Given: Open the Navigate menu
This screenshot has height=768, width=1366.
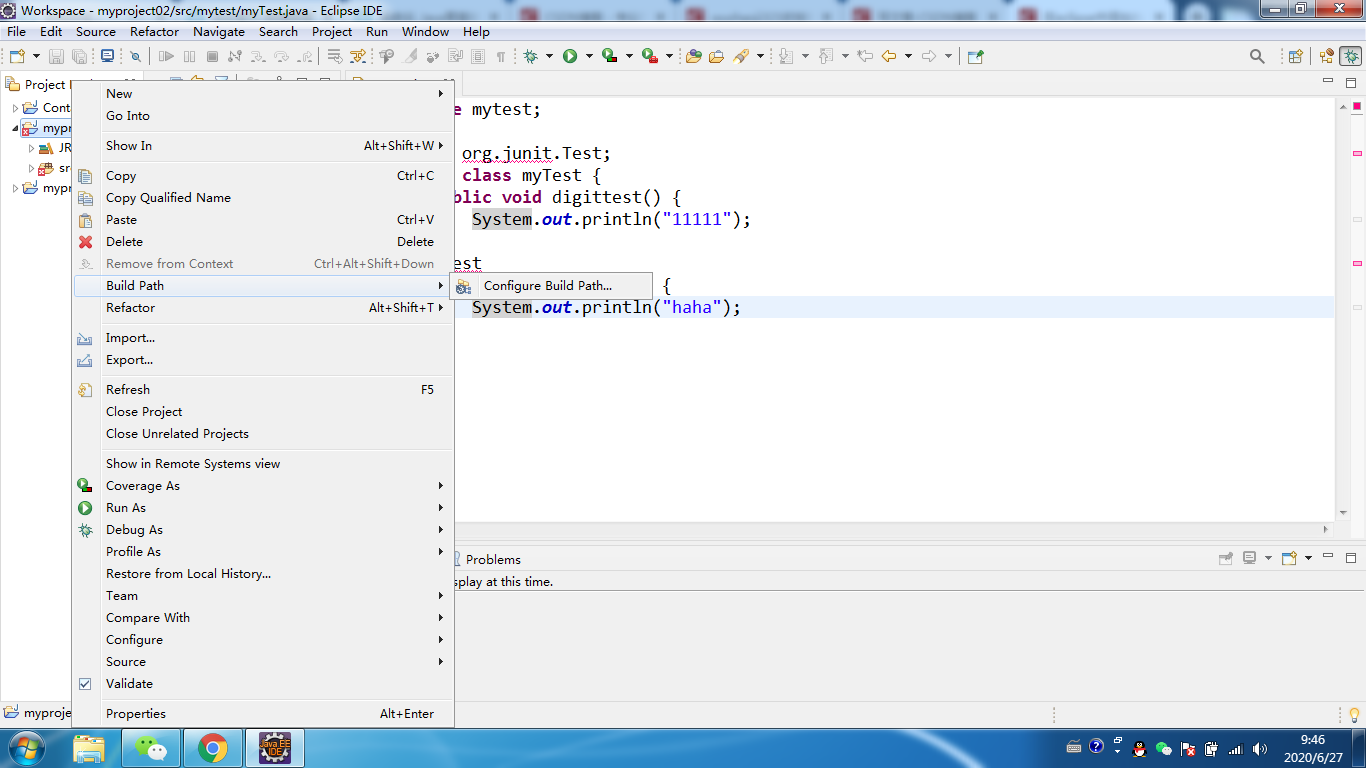Looking at the screenshot, I should click(x=219, y=31).
